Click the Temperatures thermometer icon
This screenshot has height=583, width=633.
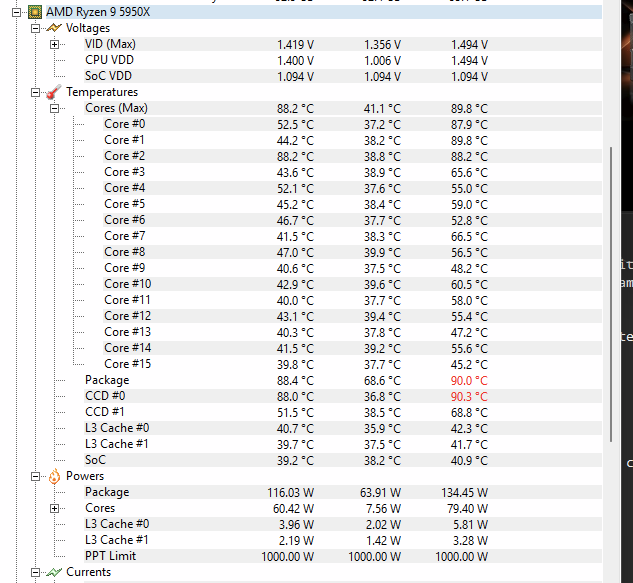[54, 92]
